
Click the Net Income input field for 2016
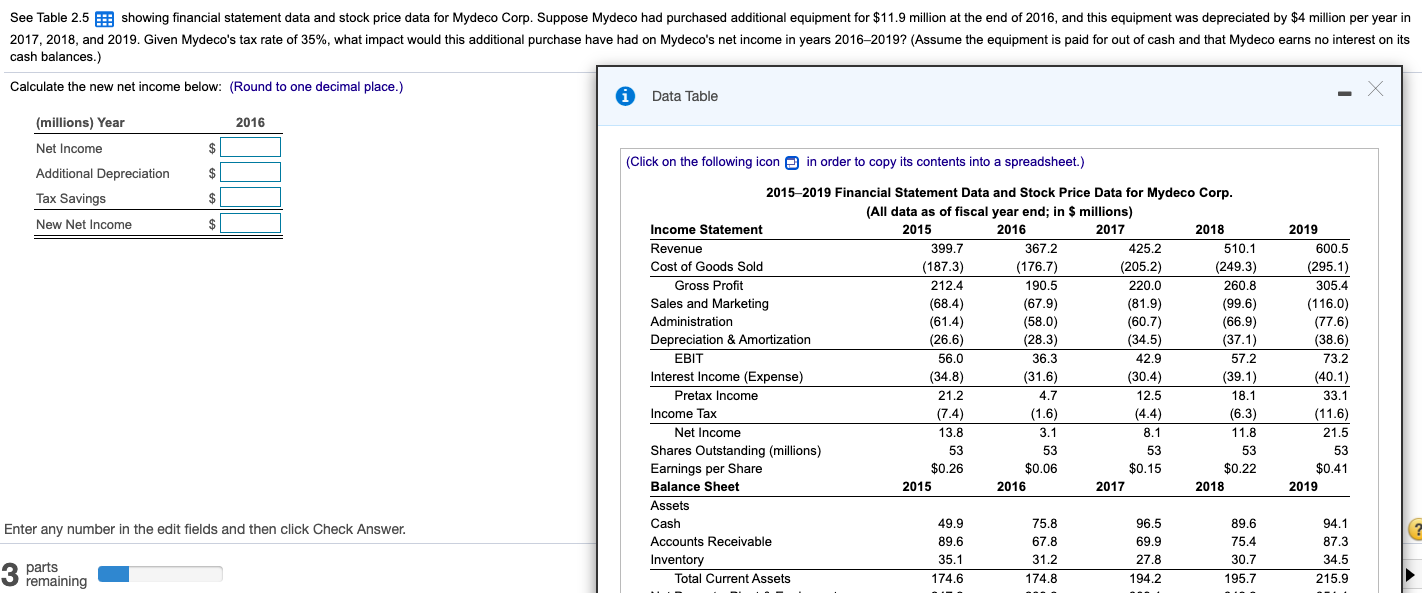point(251,147)
